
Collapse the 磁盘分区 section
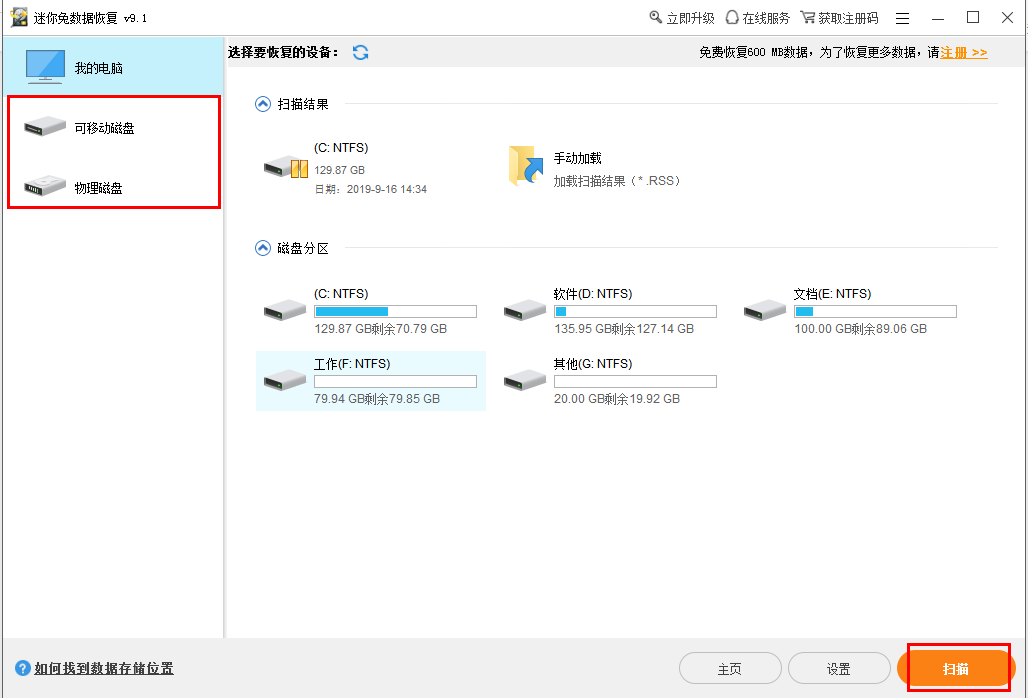pyautogui.click(x=263, y=248)
